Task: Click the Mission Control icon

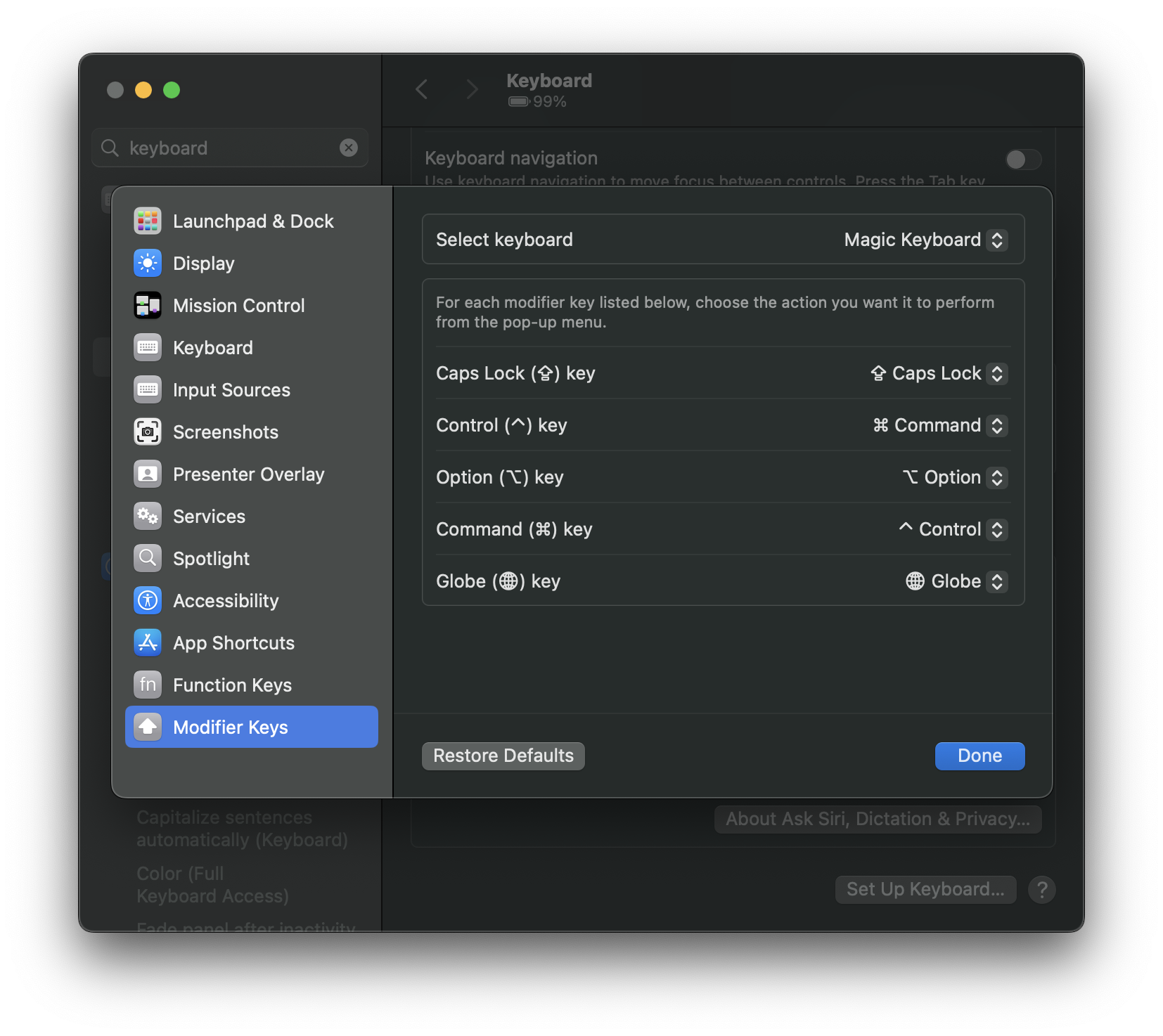Action: [148, 306]
